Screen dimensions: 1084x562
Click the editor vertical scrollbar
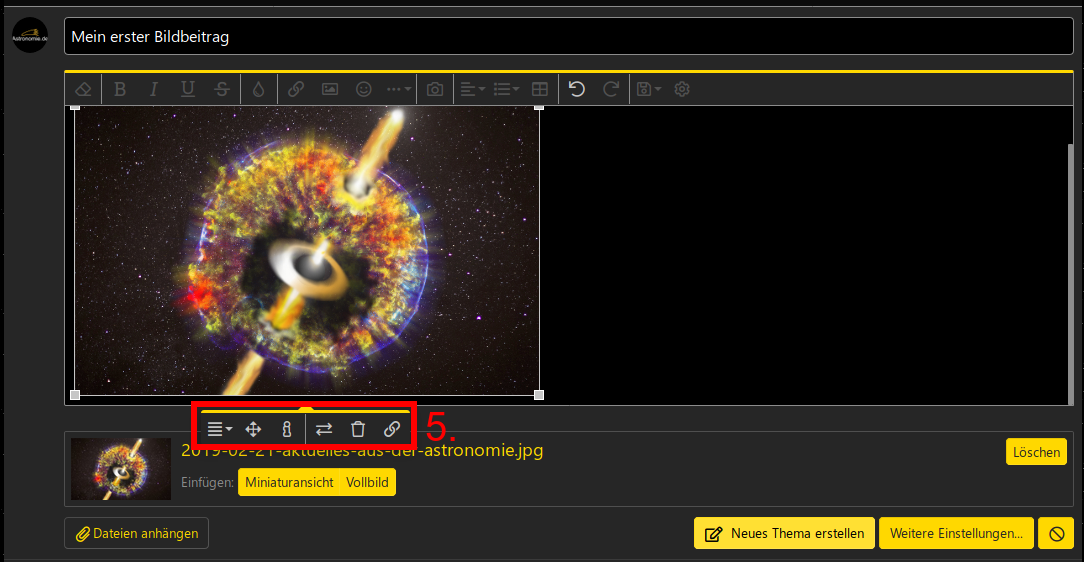(1070, 273)
